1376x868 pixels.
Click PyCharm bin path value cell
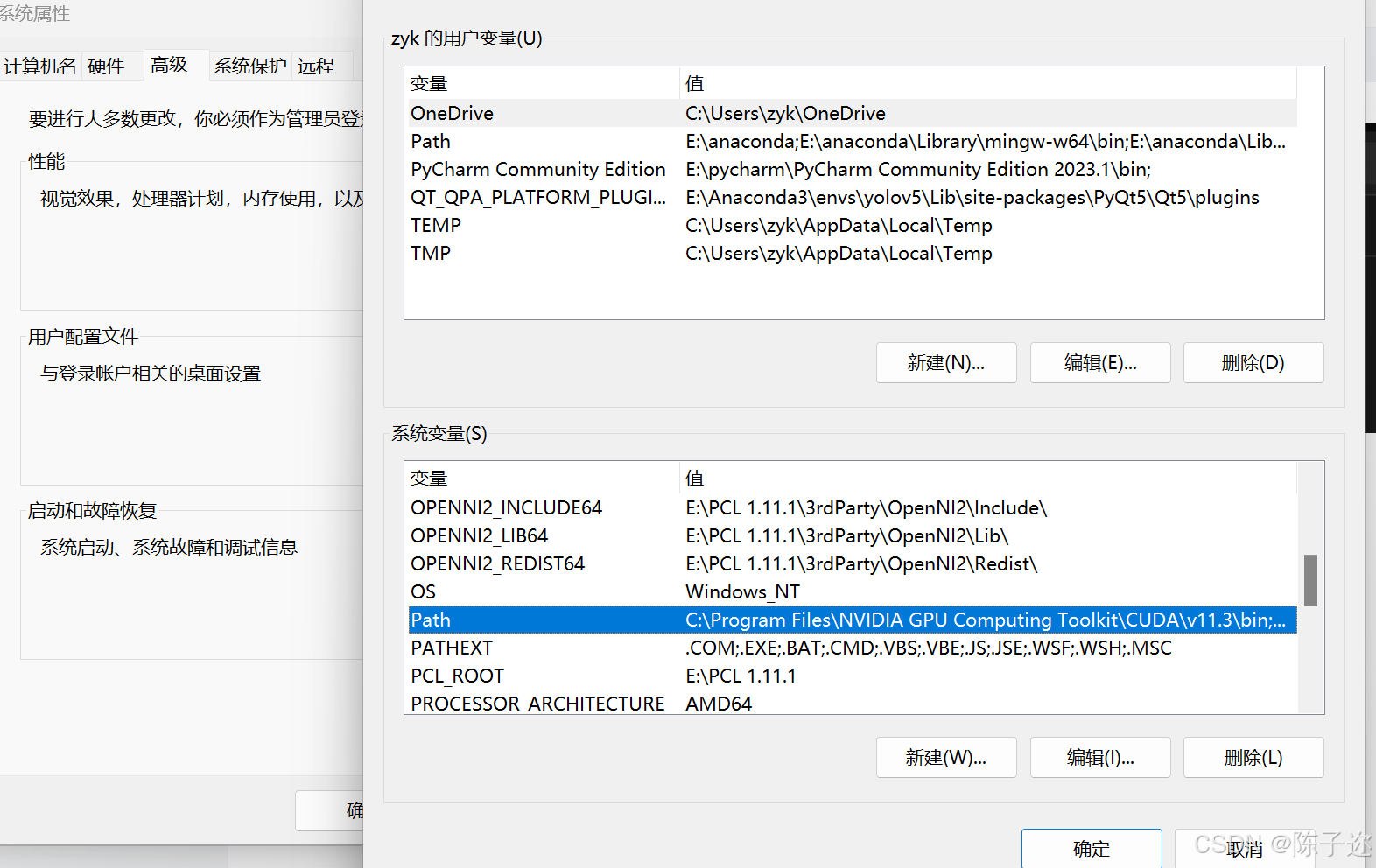pos(918,169)
